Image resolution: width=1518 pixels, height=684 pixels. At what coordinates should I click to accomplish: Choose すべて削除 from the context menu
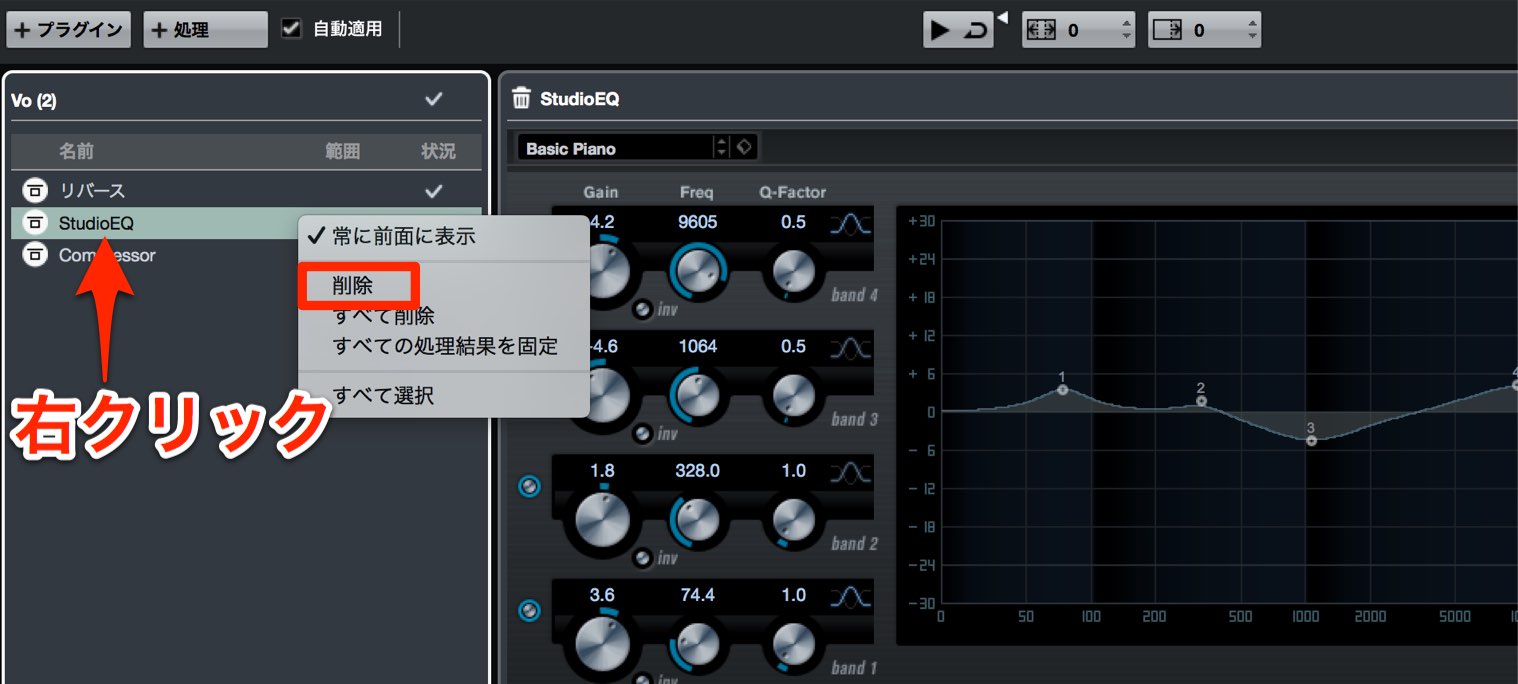(x=443, y=317)
